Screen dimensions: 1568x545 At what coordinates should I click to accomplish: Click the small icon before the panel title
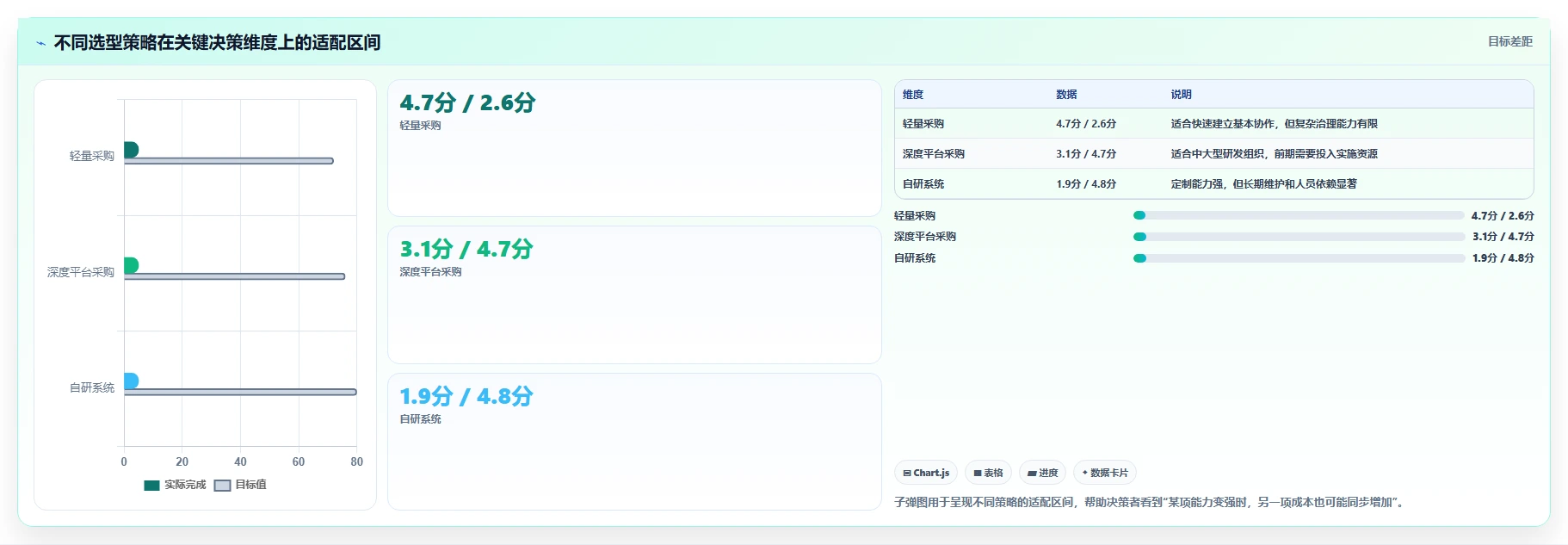tap(40, 43)
